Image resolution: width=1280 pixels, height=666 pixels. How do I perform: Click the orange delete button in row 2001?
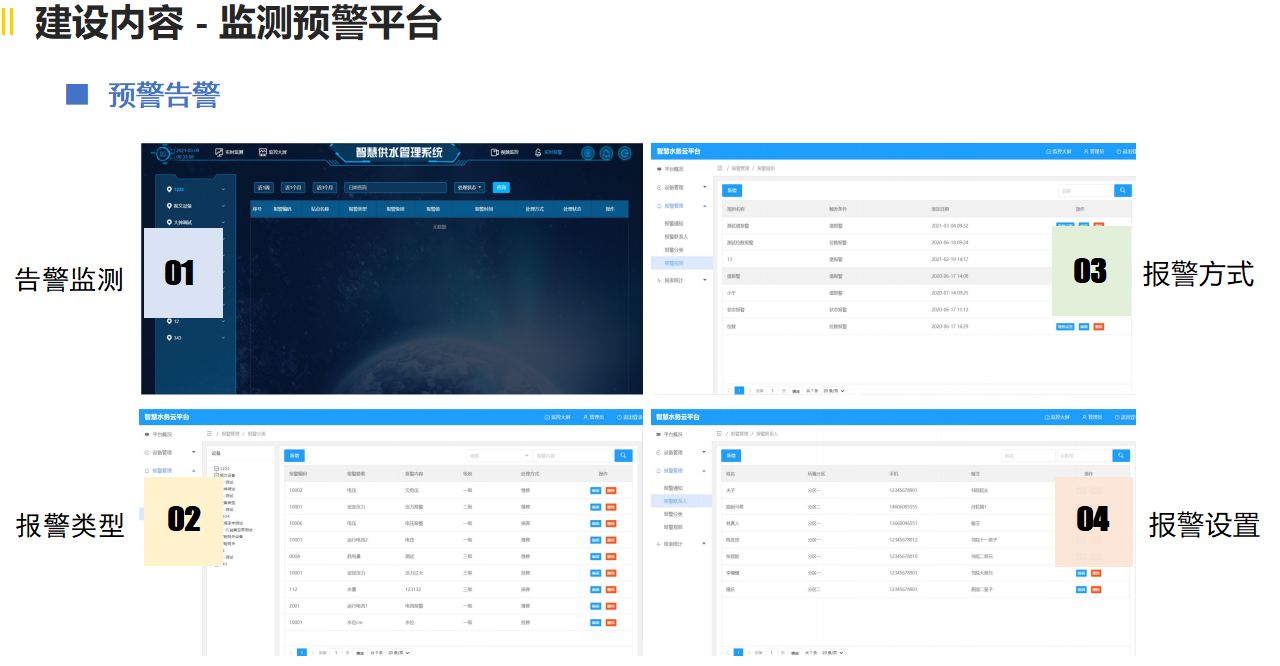(x=611, y=606)
